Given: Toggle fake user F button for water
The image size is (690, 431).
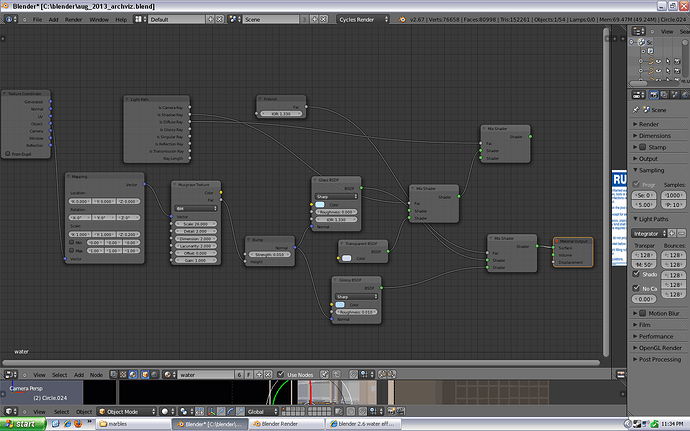Looking at the screenshot, I should (x=249, y=375).
